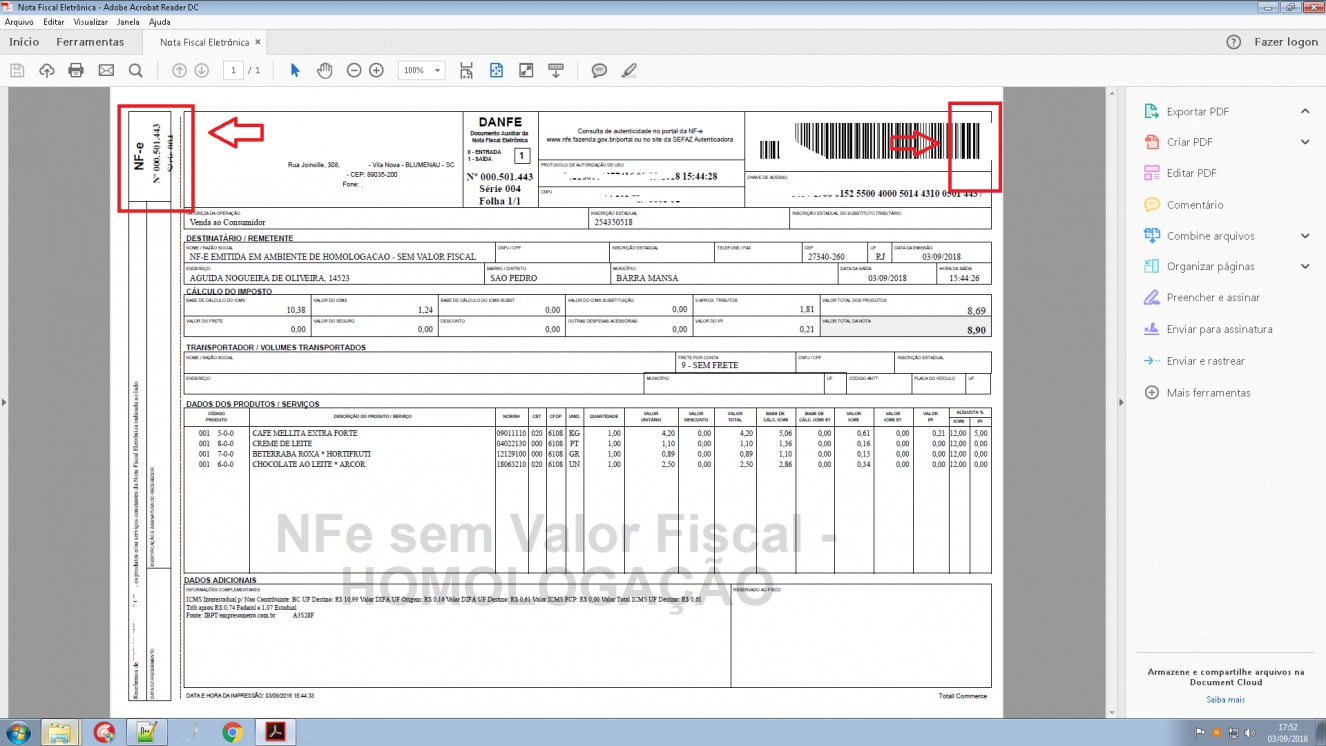Viewport: 1326px width, 746px height.
Task: Select the arrow selection tool
Action: pyautogui.click(x=295, y=70)
